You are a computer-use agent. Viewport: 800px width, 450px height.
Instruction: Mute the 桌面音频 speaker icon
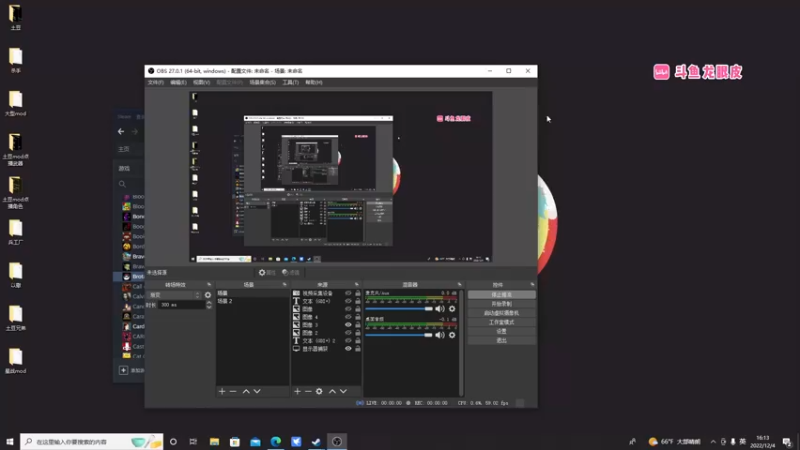(440, 335)
